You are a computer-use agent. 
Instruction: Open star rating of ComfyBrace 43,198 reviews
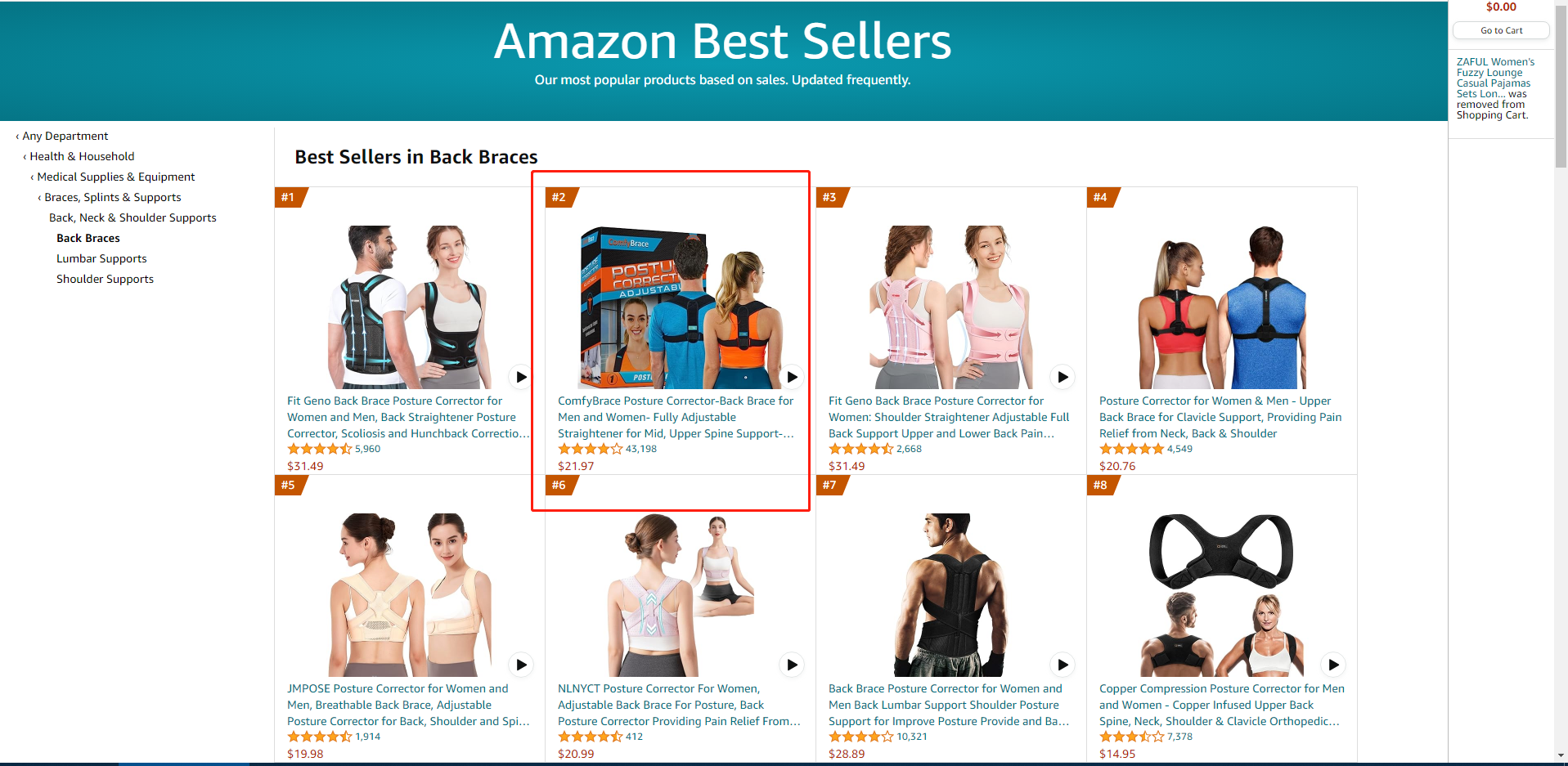pyautogui.click(x=590, y=449)
